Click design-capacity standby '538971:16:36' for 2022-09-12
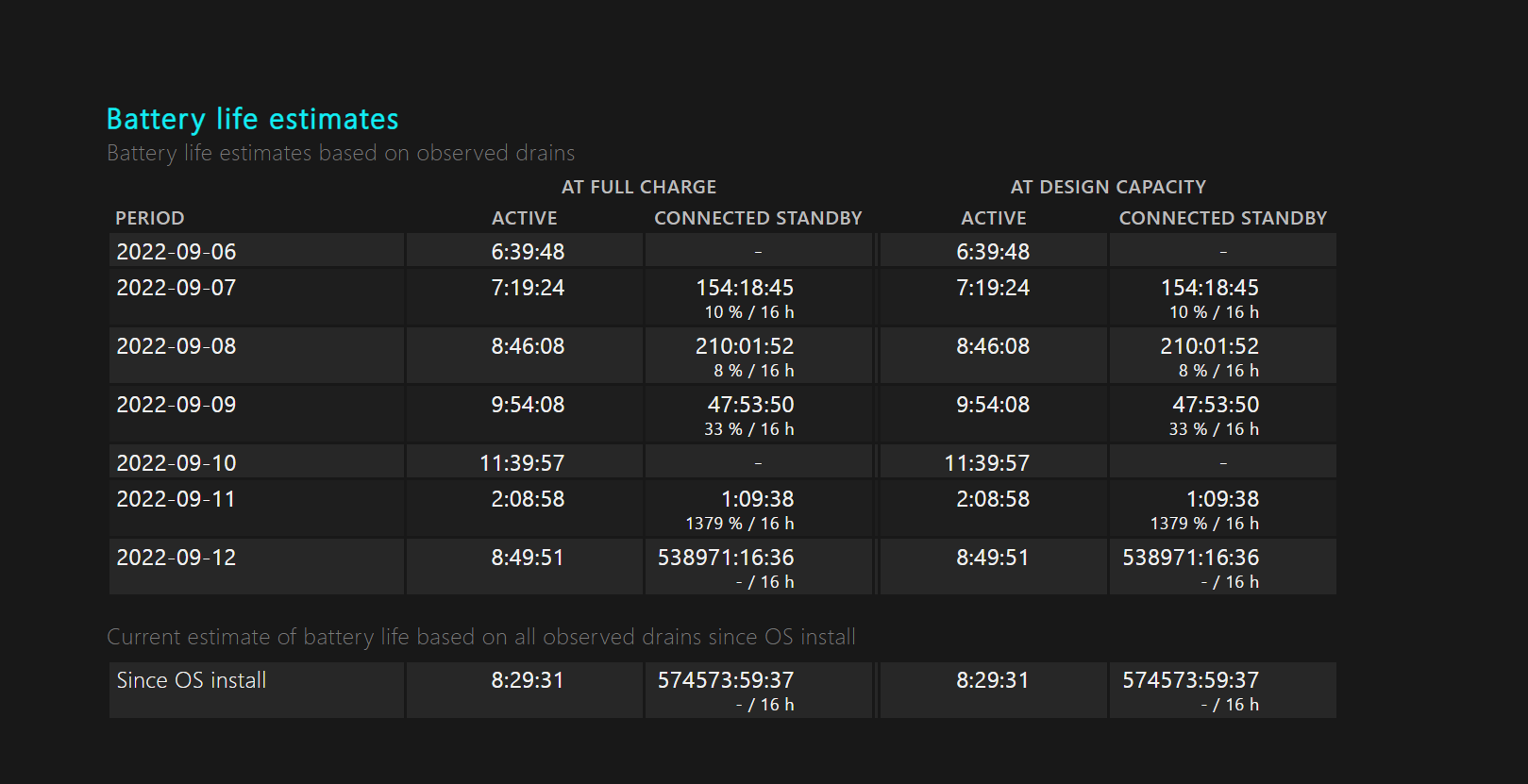This screenshot has height=784, width=1528. 1191,558
